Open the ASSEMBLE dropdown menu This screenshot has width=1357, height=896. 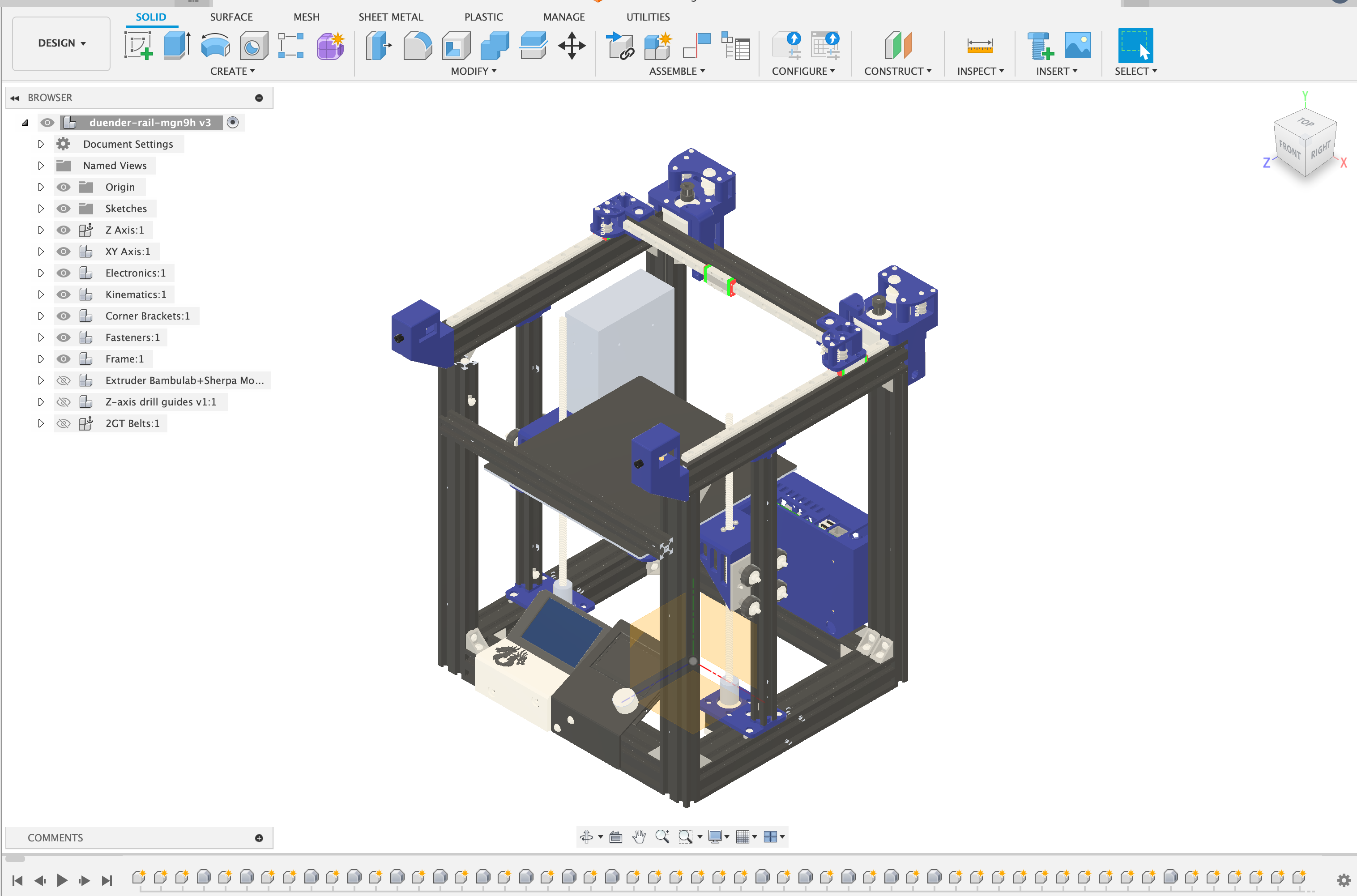[677, 71]
